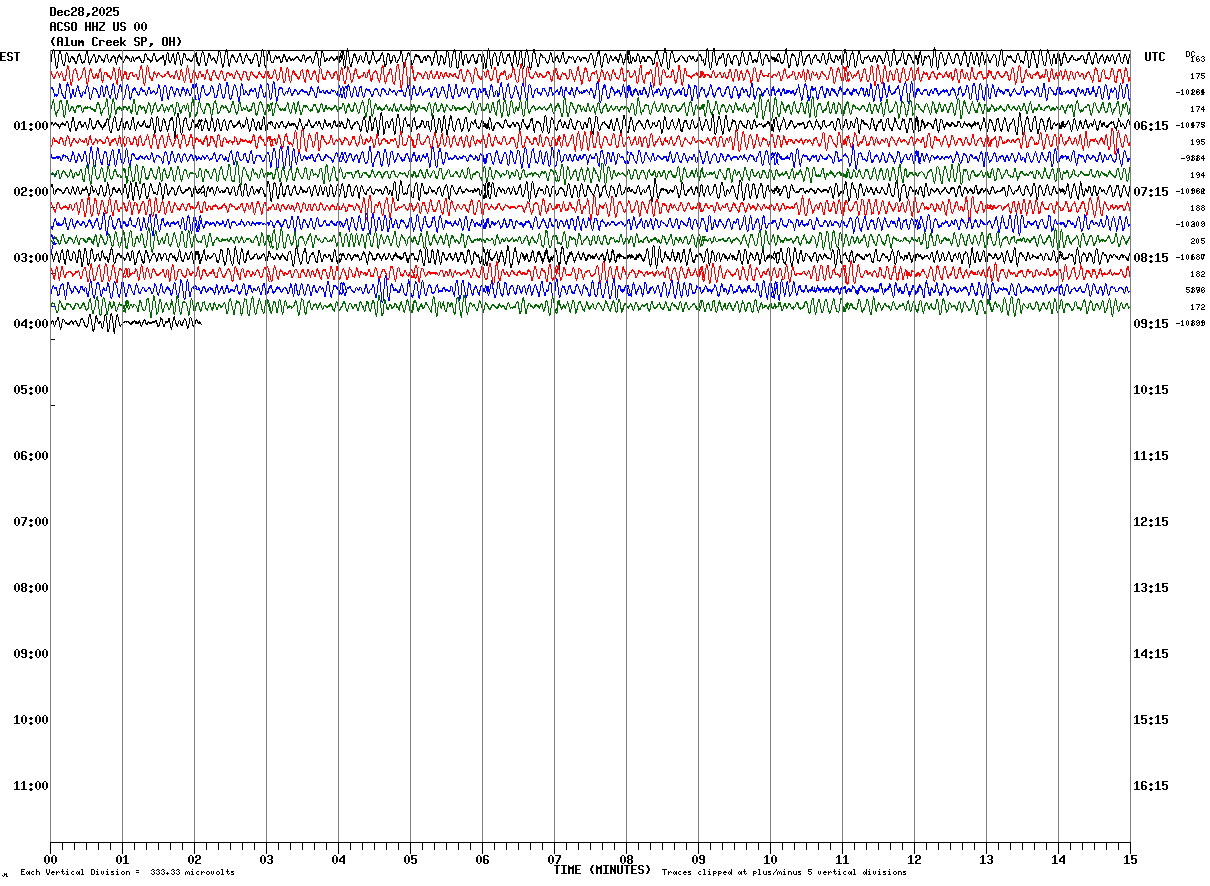Click the 06:15 UTC row label
The height and width of the screenshot is (886, 1210).
tap(1151, 126)
